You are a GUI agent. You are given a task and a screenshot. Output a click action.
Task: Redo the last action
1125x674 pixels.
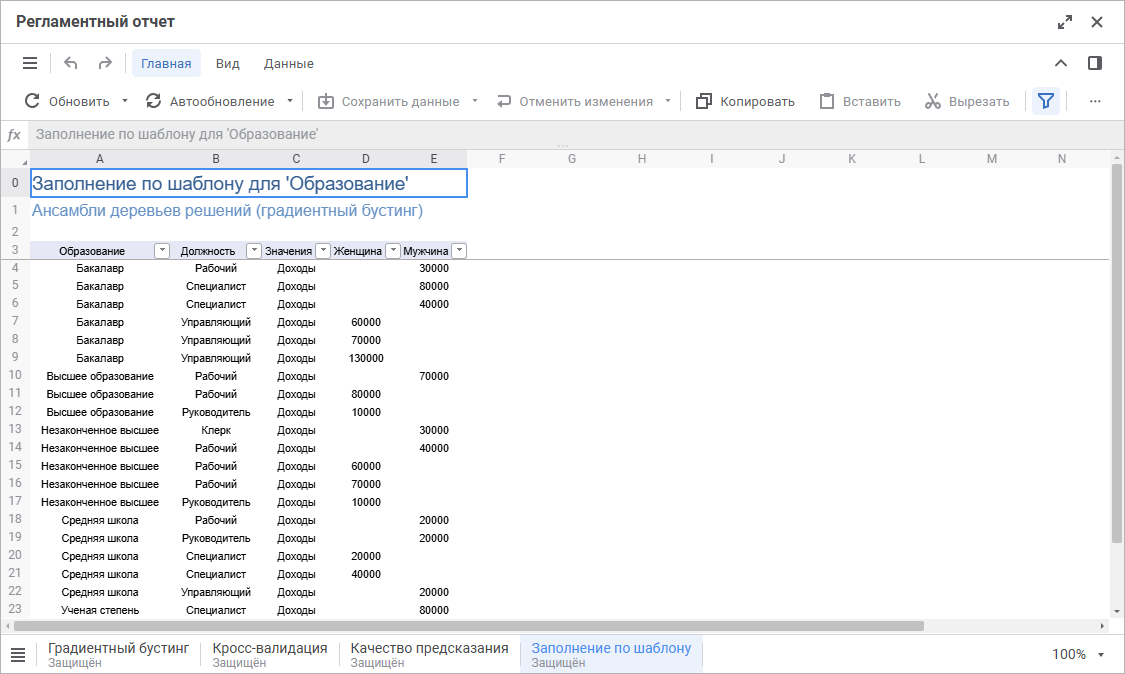(105, 63)
